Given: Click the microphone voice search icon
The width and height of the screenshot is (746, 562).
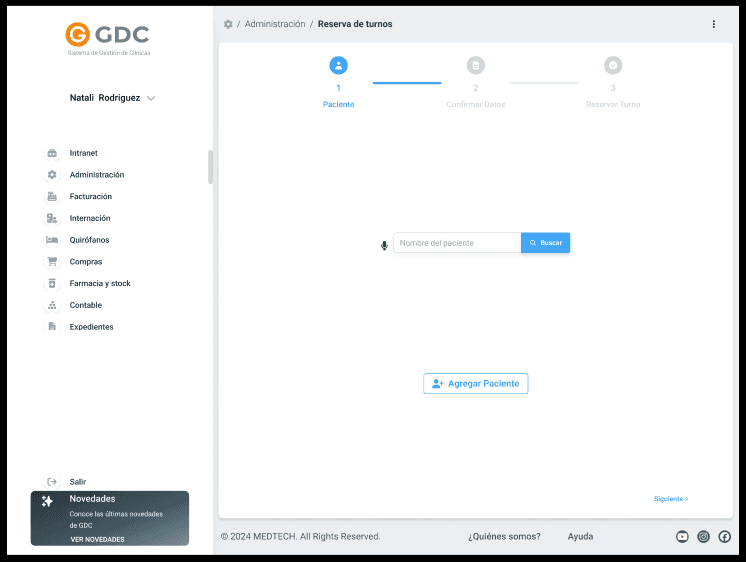Looking at the screenshot, I should tap(384, 244).
